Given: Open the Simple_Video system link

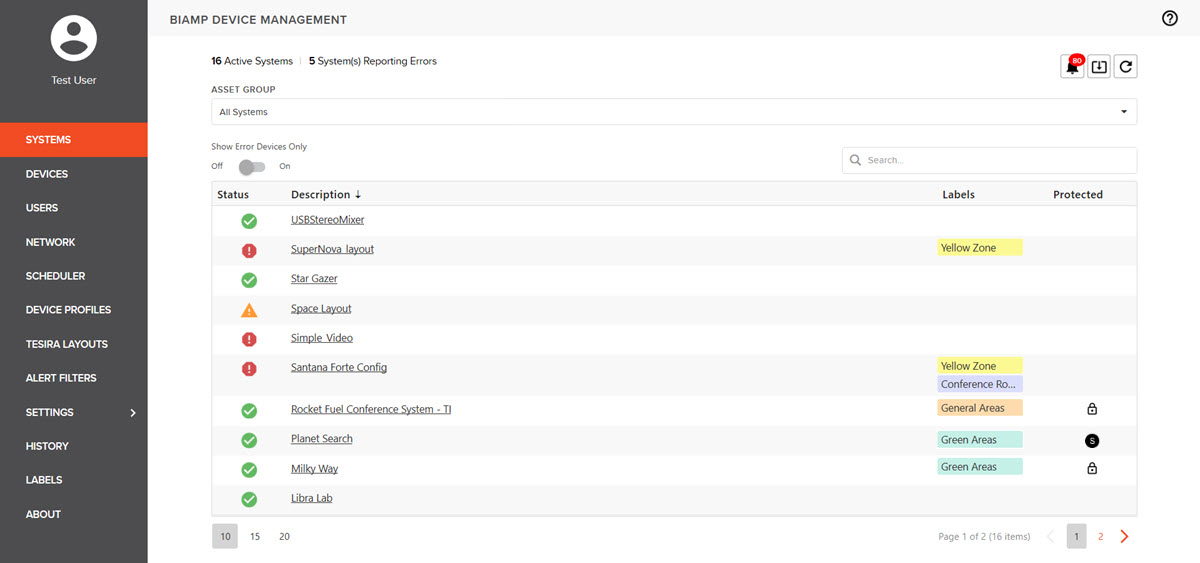Looking at the screenshot, I should (x=322, y=338).
